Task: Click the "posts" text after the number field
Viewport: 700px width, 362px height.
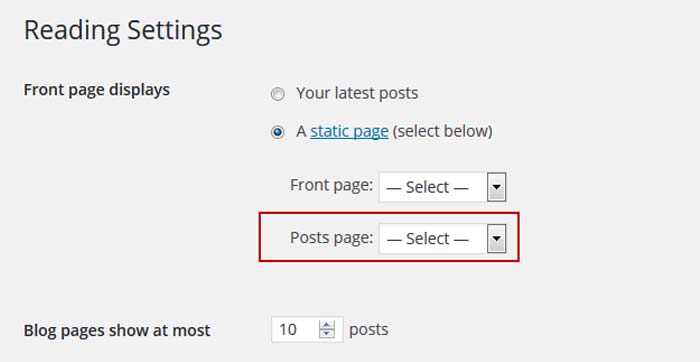Action: (369, 330)
